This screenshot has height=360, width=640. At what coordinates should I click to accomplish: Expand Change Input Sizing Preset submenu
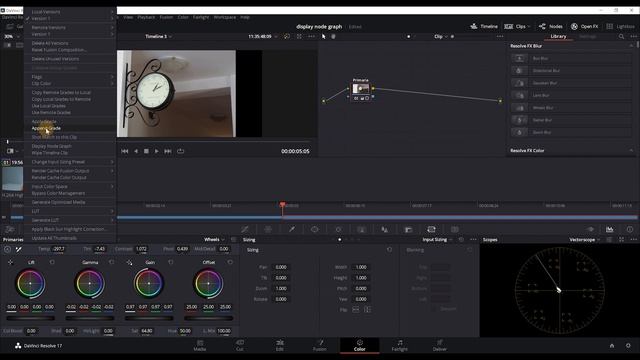[70, 162]
